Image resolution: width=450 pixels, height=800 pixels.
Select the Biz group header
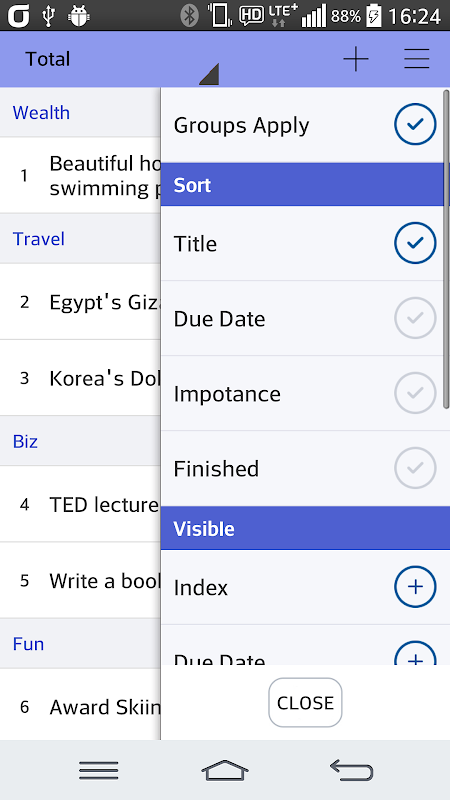point(80,441)
